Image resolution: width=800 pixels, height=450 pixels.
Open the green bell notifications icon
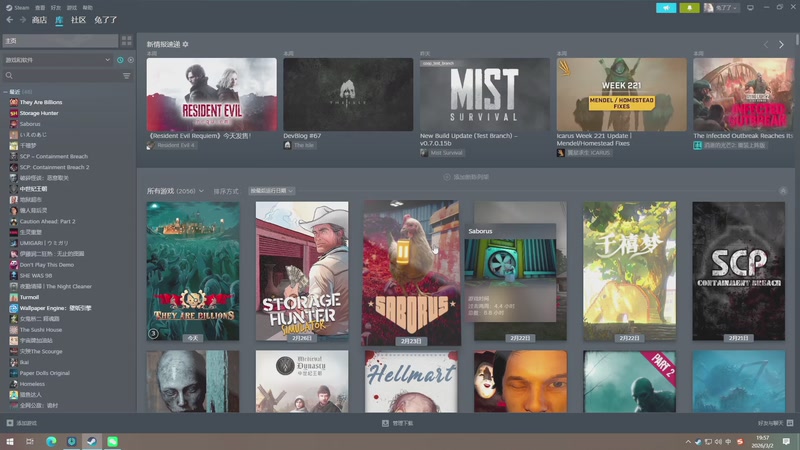click(689, 8)
